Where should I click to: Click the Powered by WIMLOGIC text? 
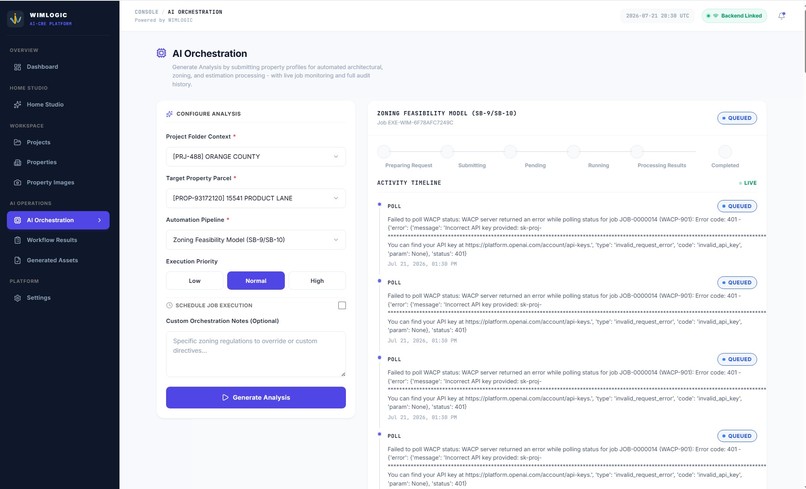[163, 21]
